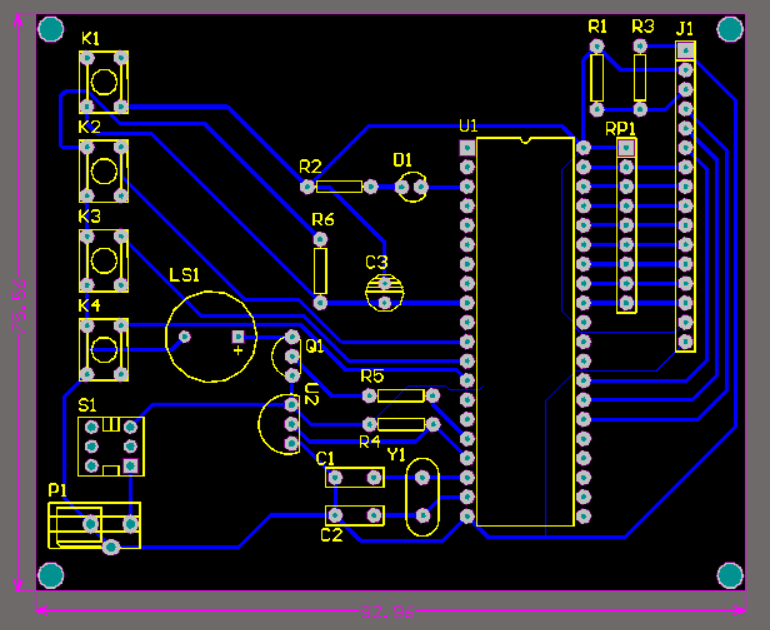Click the LS1 designator label
The height and width of the screenshot is (630, 770).
coord(184,275)
